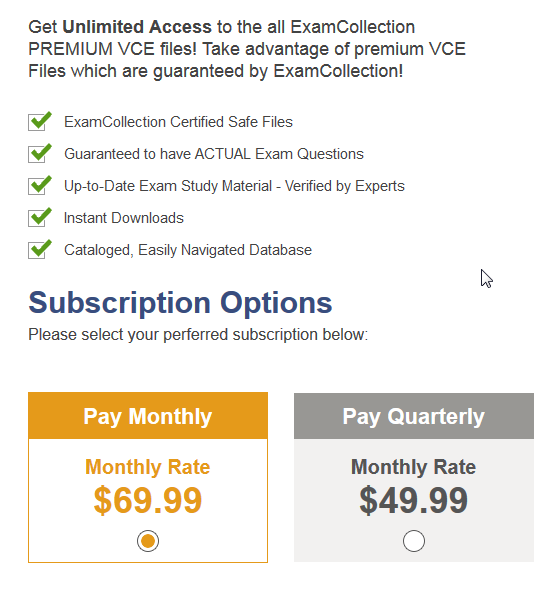Select the Pay Quarterly radio button

click(x=414, y=541)
